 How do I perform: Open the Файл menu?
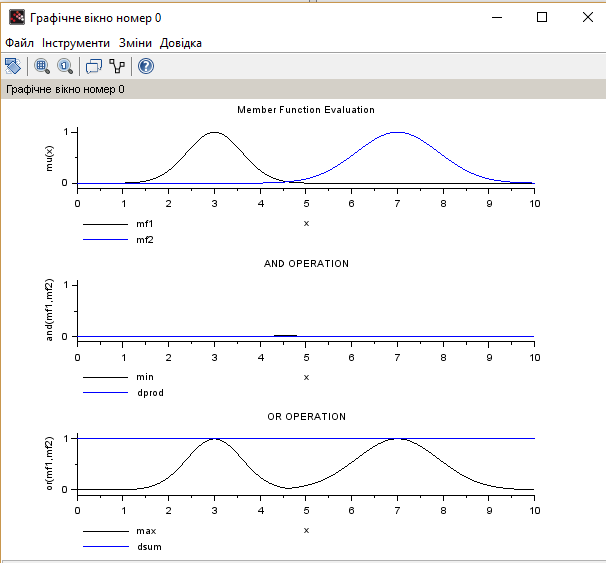[19, 43]
